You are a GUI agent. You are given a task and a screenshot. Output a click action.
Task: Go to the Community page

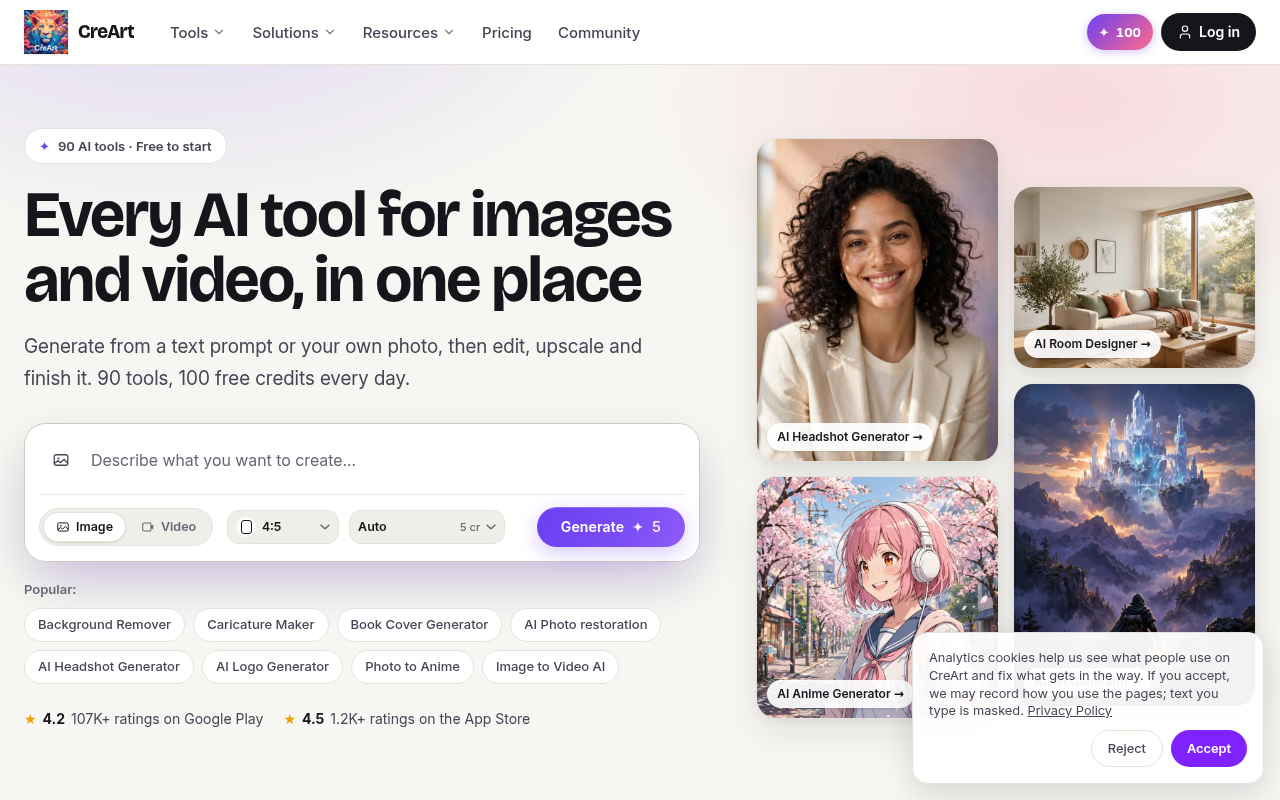pyautogui.click(x=599, y=32)
